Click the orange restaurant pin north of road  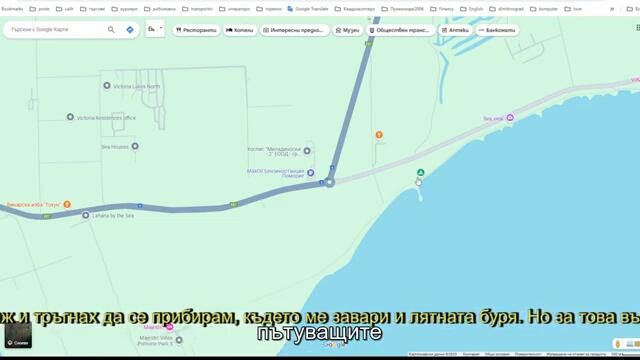(x=379, y=135)
